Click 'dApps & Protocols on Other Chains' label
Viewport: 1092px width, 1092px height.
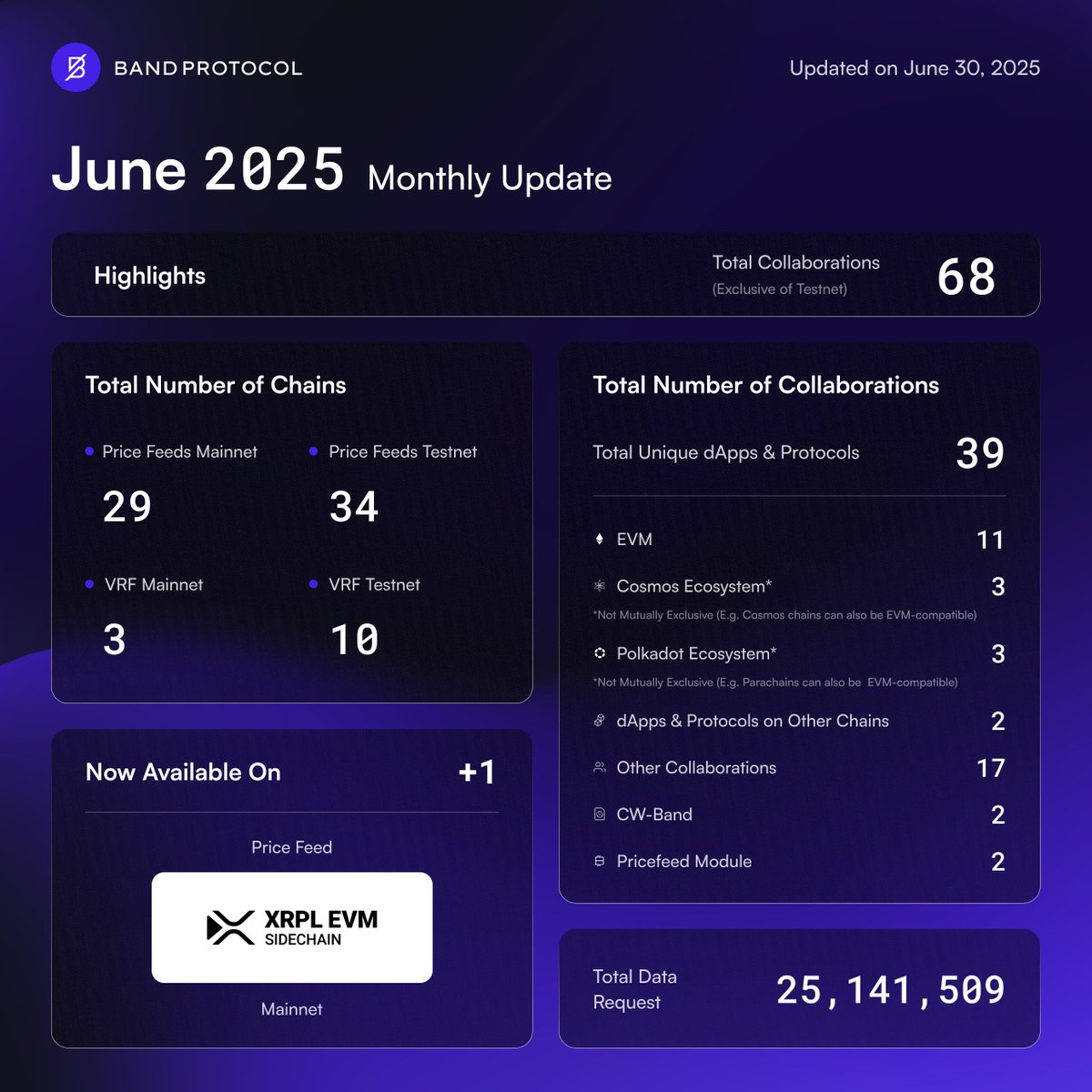click(753, 721)
